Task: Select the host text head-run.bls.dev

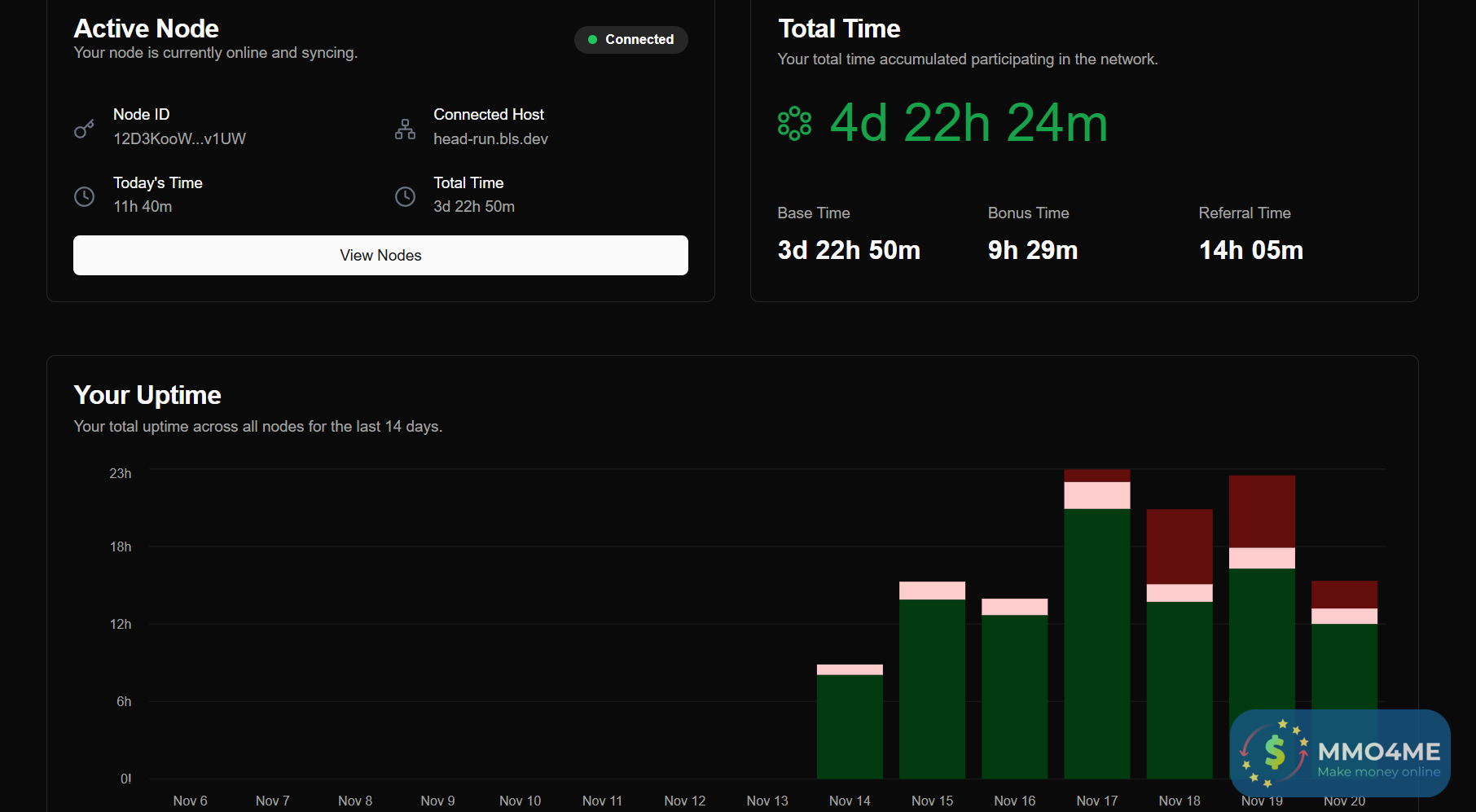Action: coord(490,138)
